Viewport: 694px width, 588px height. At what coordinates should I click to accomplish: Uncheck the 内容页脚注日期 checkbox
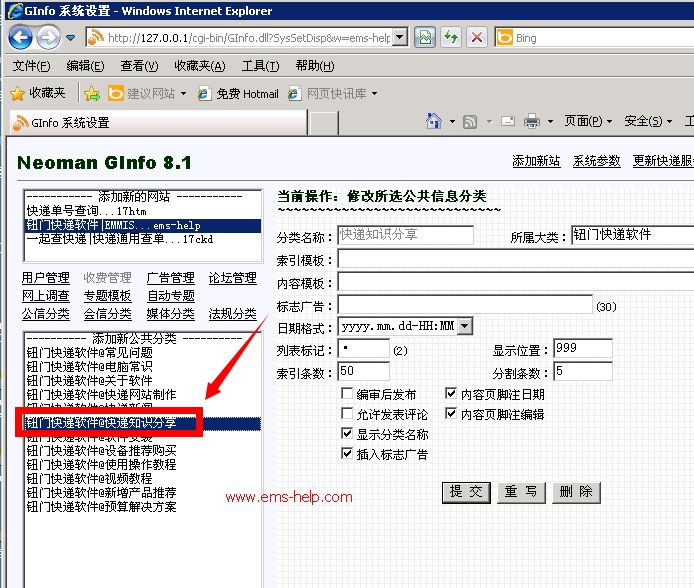click(451, 393)
